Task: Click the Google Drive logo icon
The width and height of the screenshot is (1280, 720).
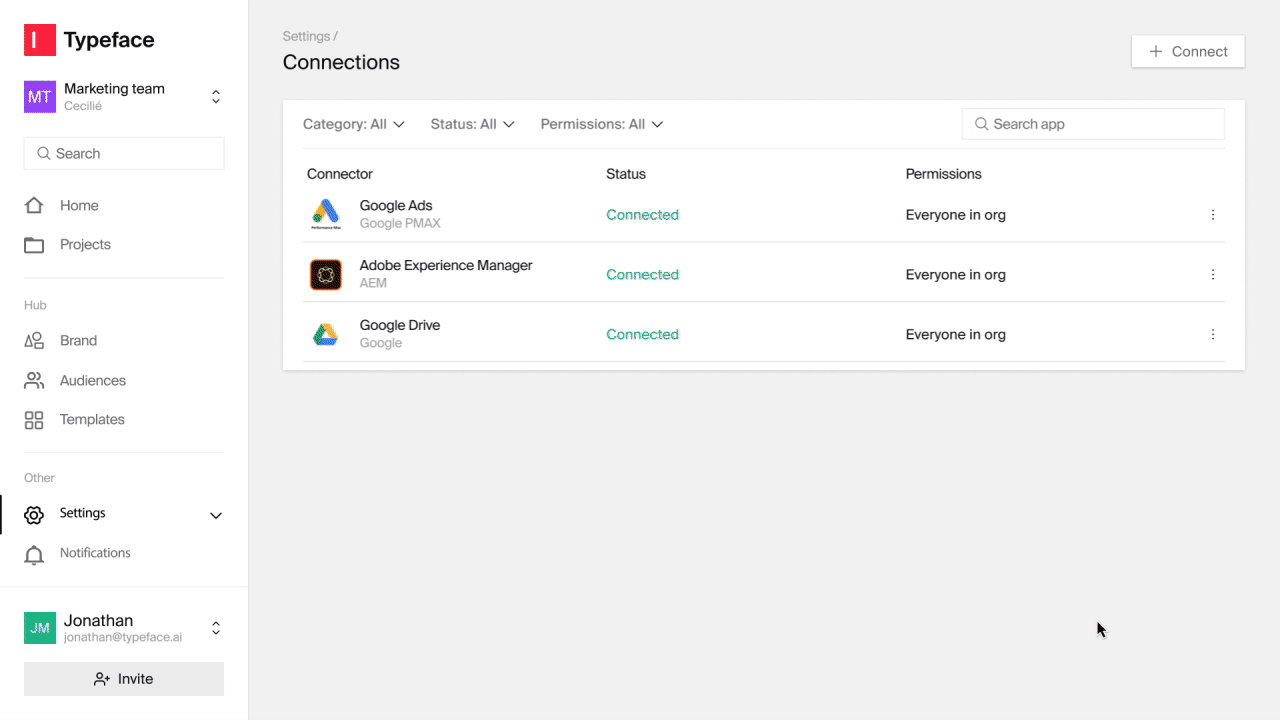Action: point(326,335)
